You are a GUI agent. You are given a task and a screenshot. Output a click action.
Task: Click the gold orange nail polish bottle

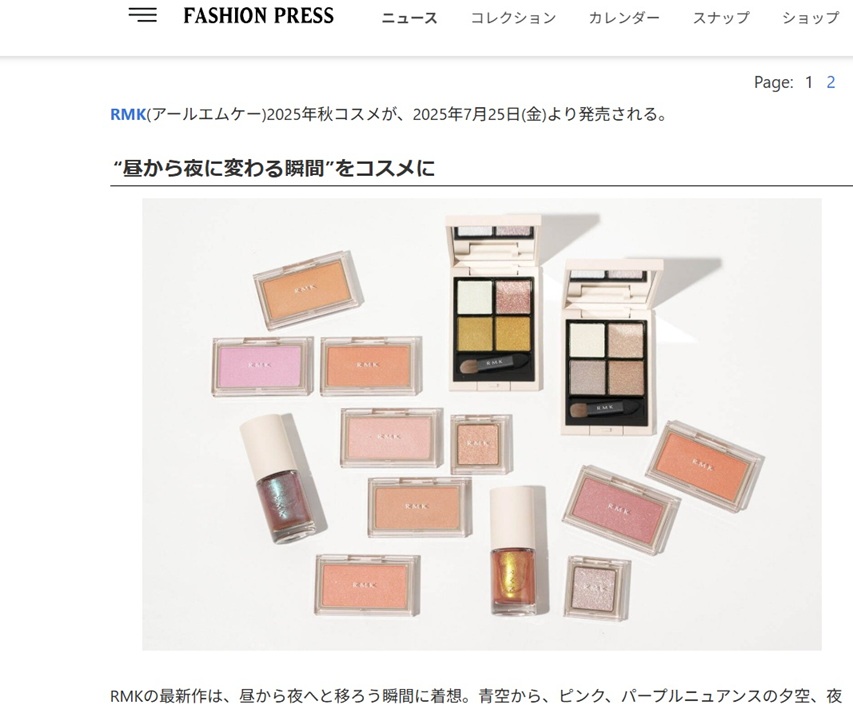[512, 551]
